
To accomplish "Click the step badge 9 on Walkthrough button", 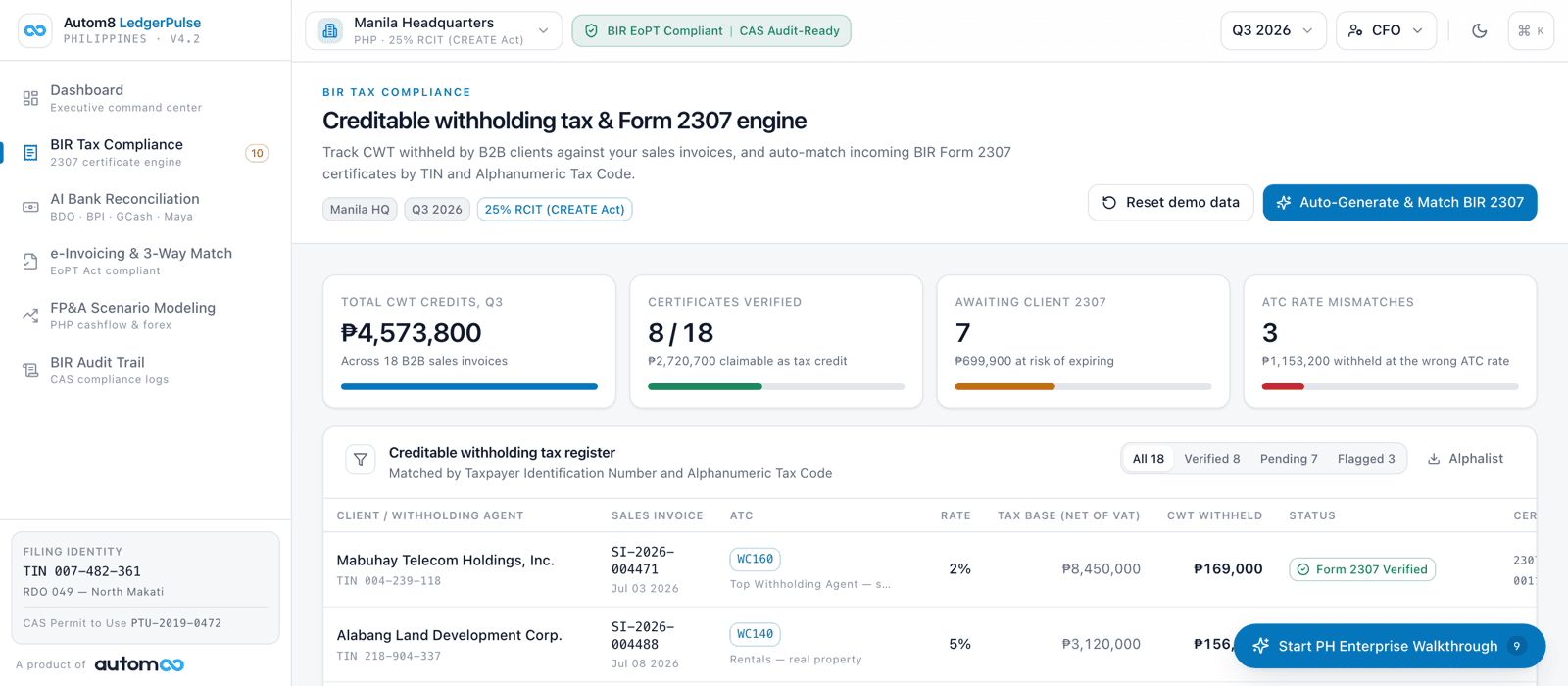I will [x=1517, y=646].
